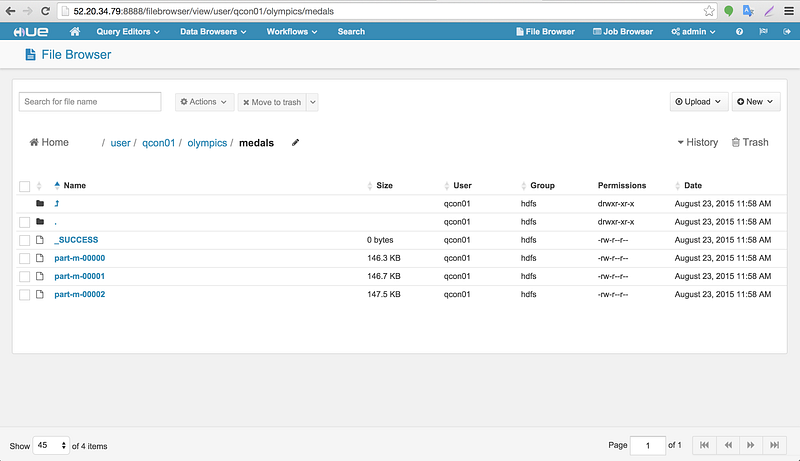Open the New dropdown
The image size is (800, 461).
[756, 101]
